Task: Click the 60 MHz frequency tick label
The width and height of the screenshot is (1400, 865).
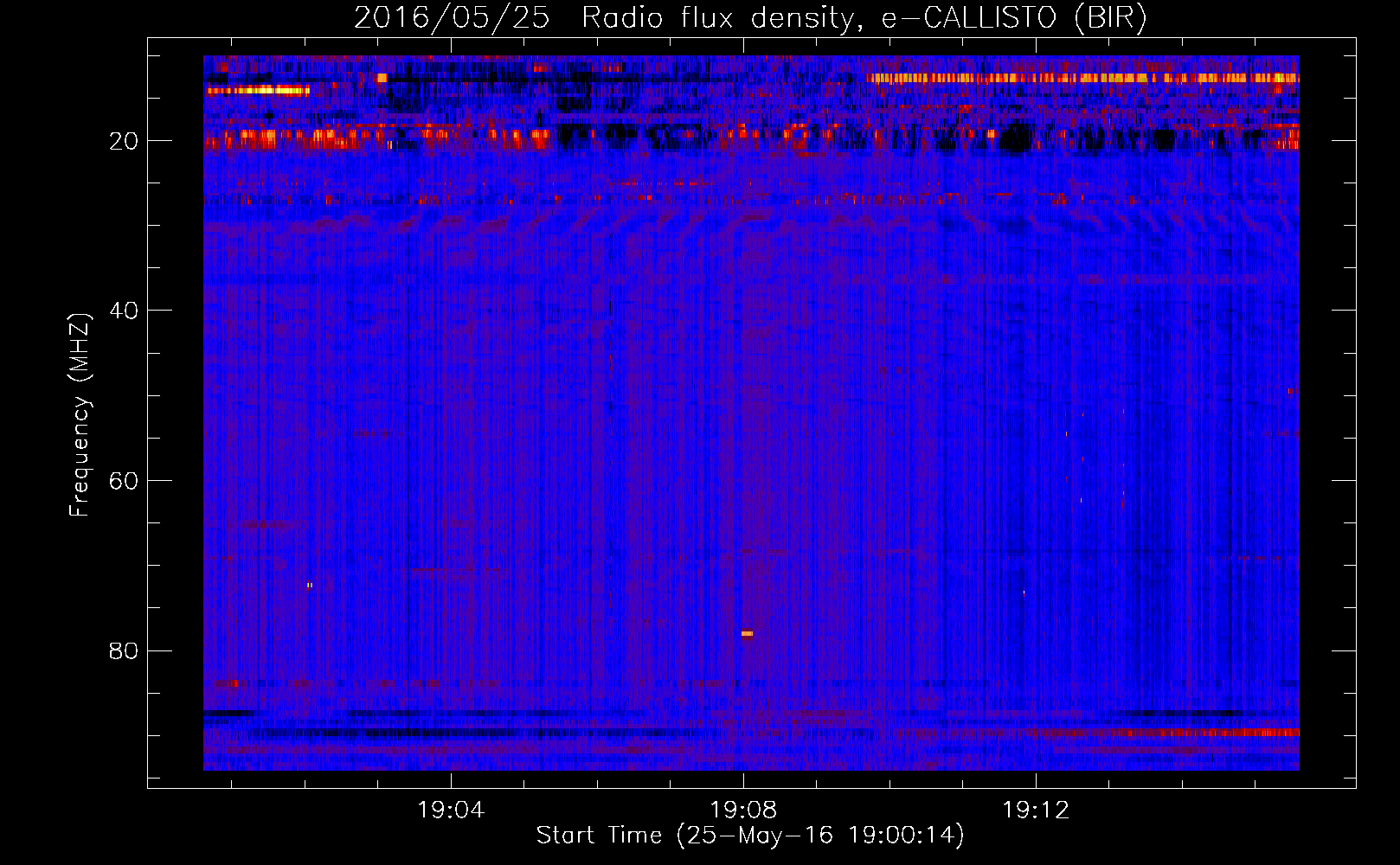Action: tap(124, 481)
